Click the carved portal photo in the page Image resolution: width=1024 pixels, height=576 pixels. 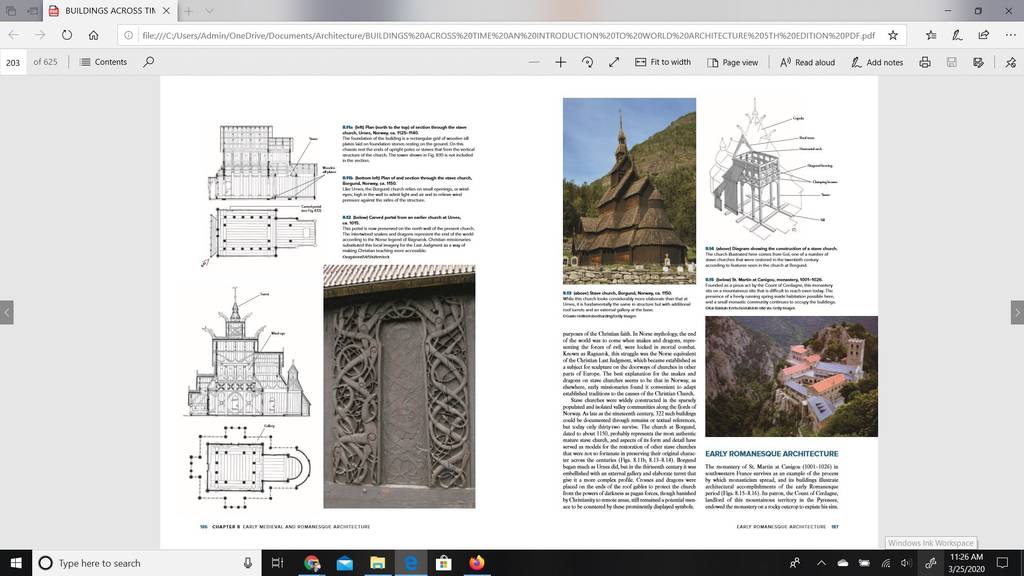tap(399, 387)
